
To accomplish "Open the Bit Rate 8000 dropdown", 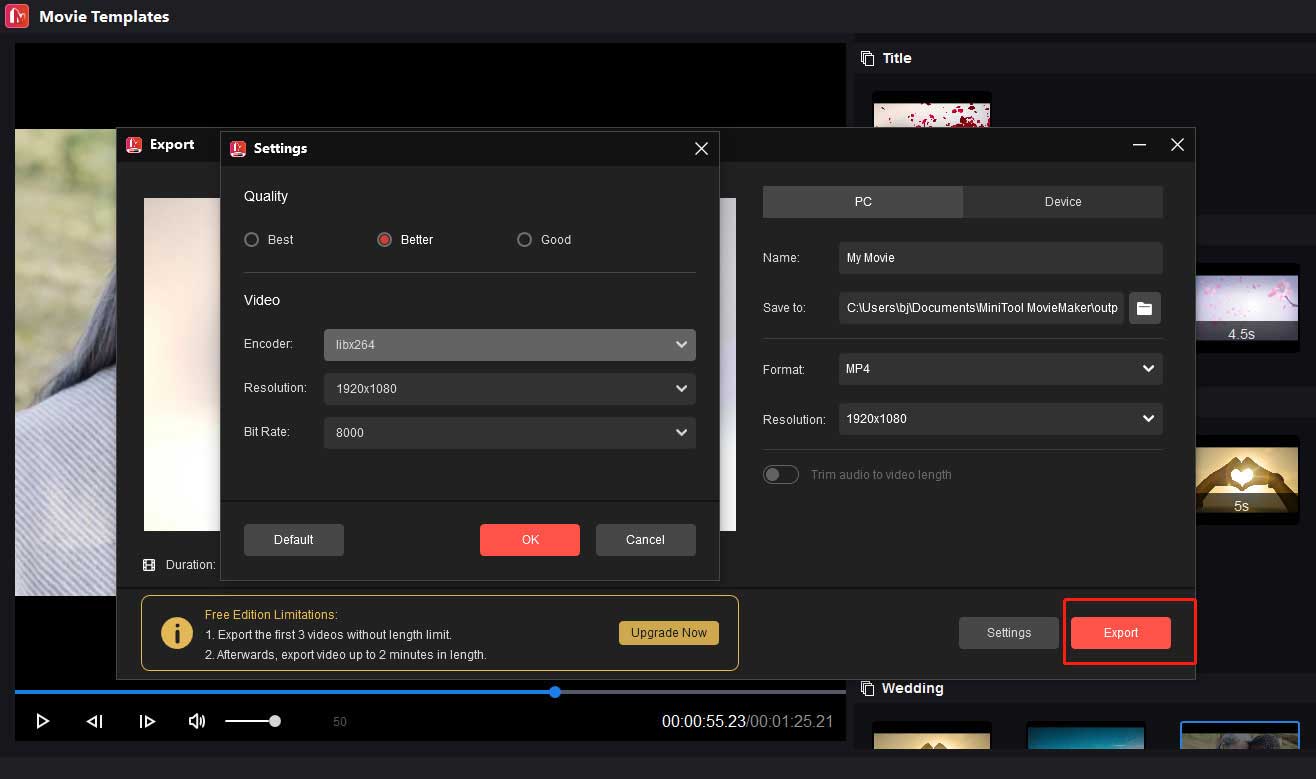I will [x=510, y=432].
